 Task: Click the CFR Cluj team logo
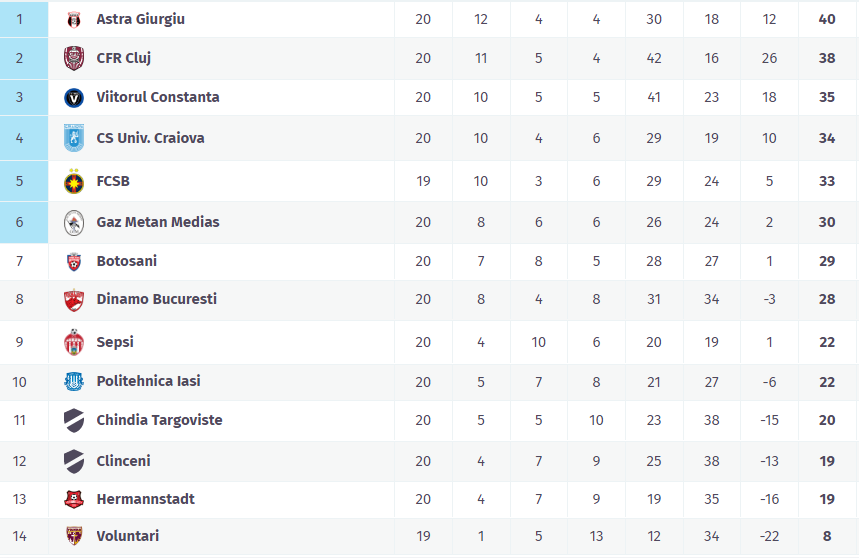pos(73,58)
